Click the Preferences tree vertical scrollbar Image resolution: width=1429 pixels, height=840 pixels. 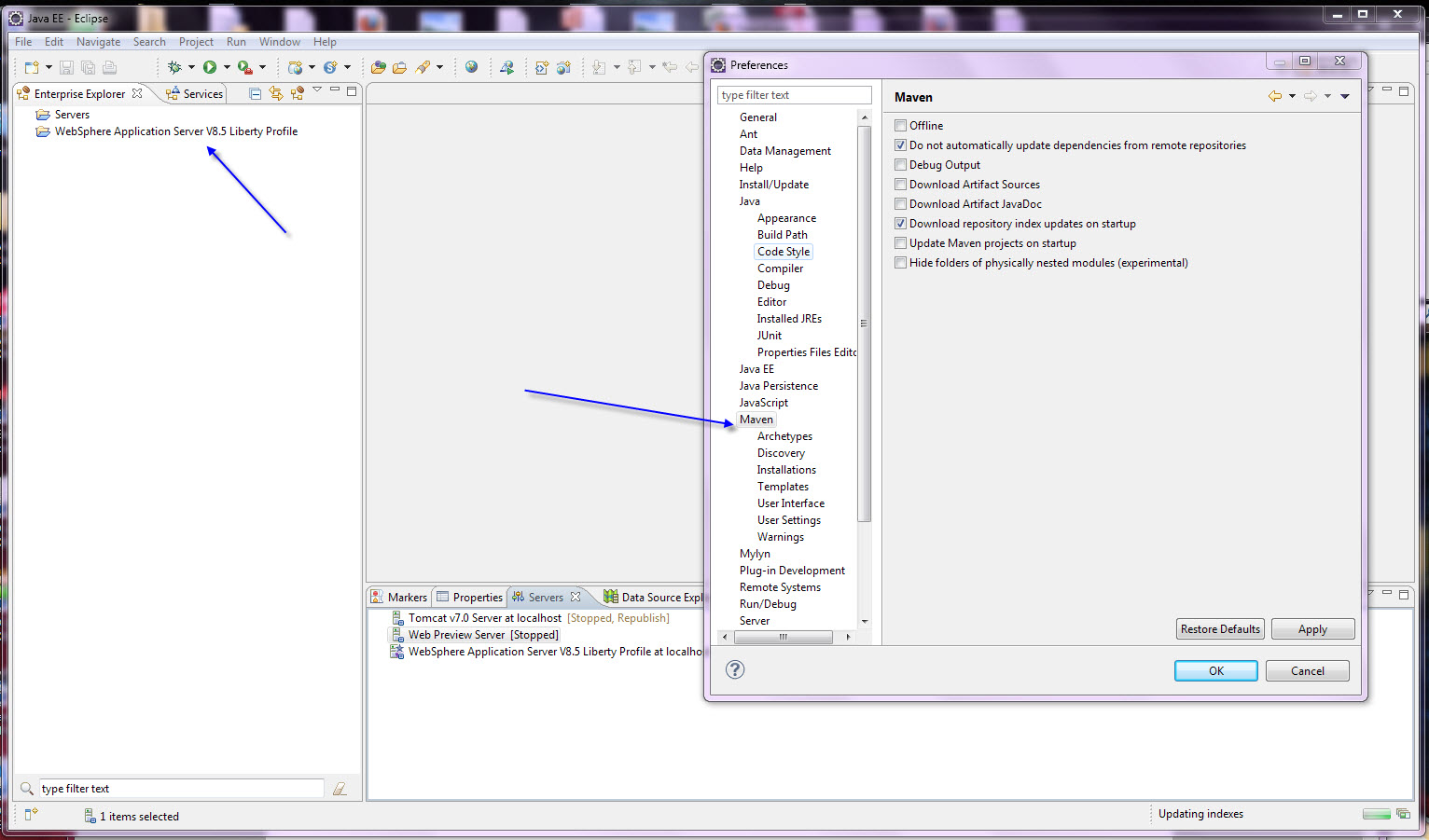[x=864, y=324]
